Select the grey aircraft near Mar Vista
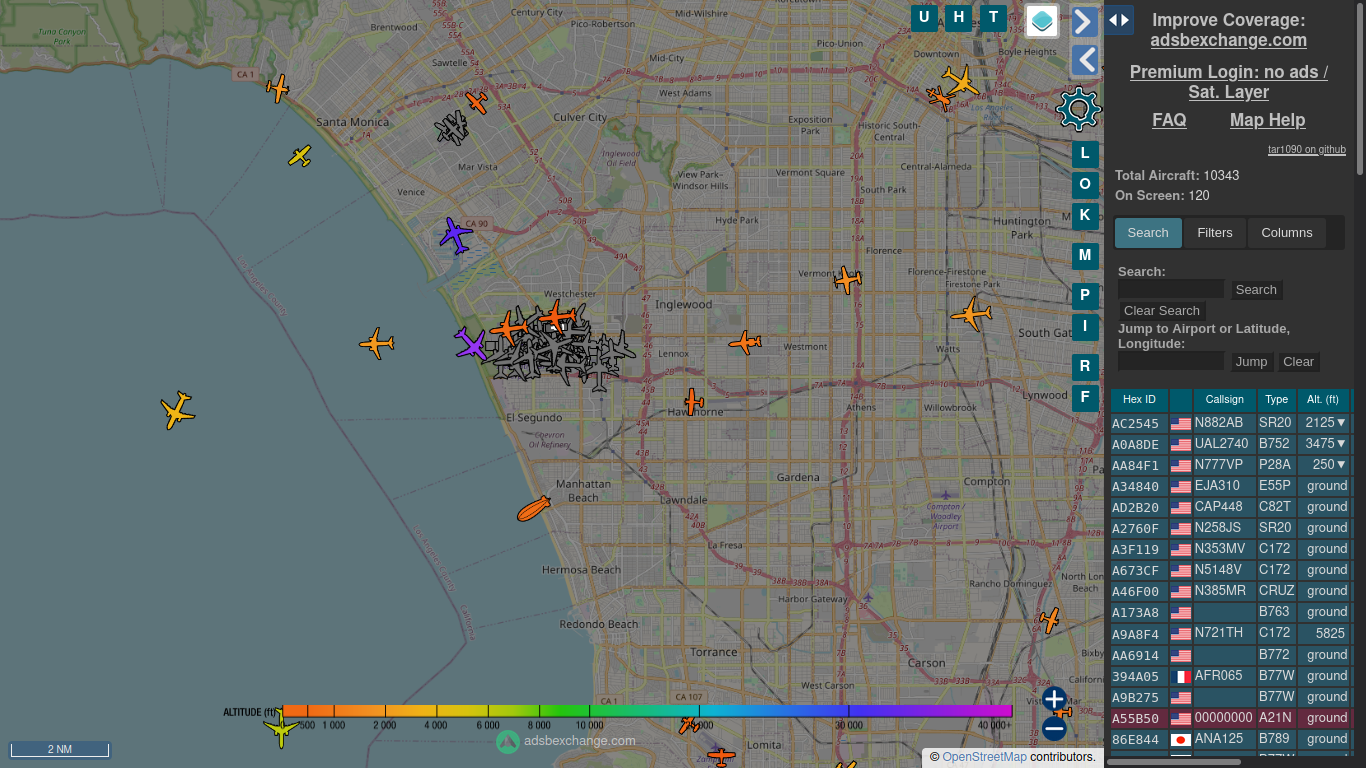Image resolution: width=1366 pixels, height=768 pixels. (x=452, y=128)
